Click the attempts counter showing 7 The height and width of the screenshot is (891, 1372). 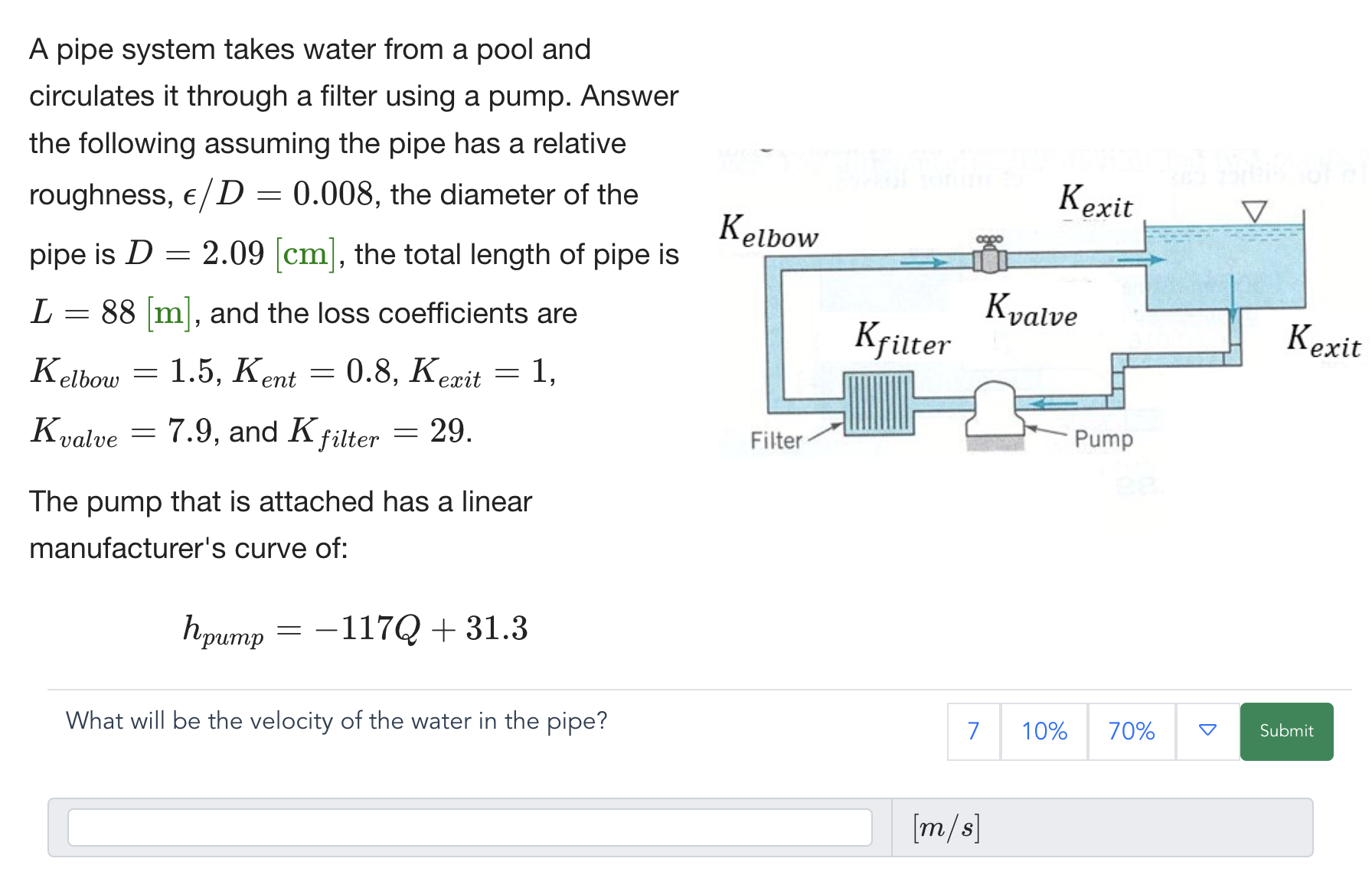click(x=972, y=731)
